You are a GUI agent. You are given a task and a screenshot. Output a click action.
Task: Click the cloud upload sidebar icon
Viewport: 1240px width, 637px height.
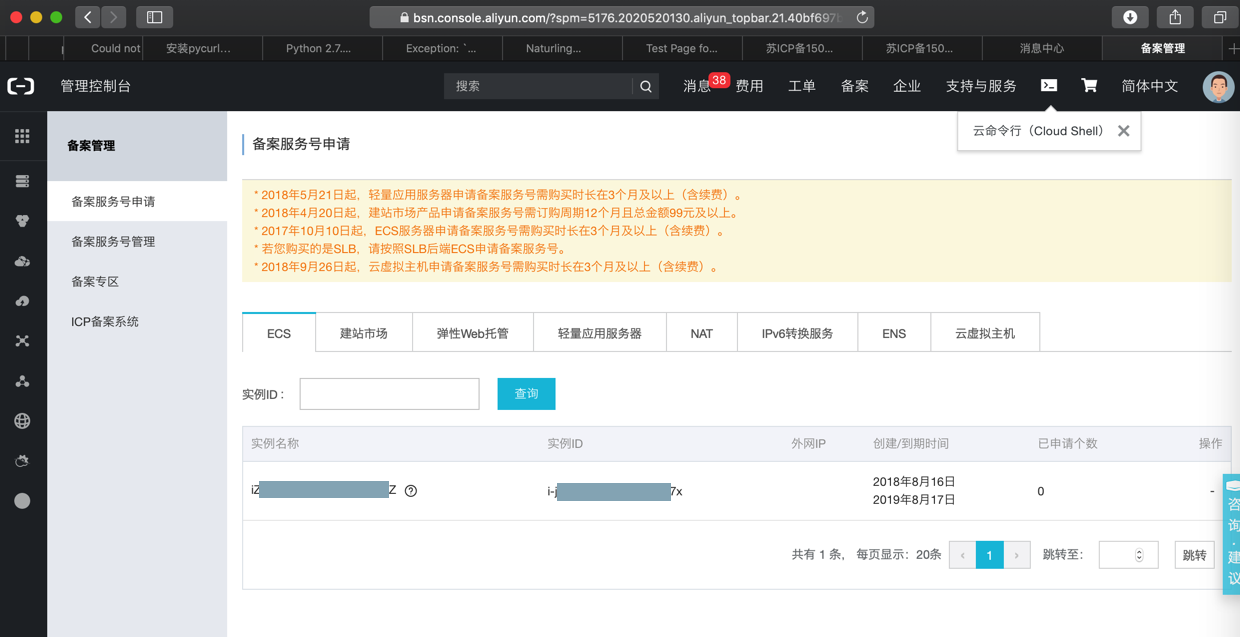[x=22, y=301]
